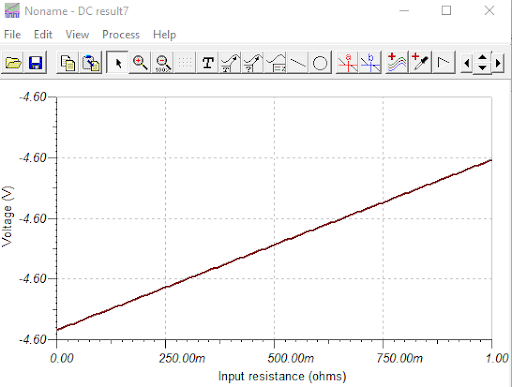Open the Edit menu
This screenshot has height=387, width=512.
(43, 34)
